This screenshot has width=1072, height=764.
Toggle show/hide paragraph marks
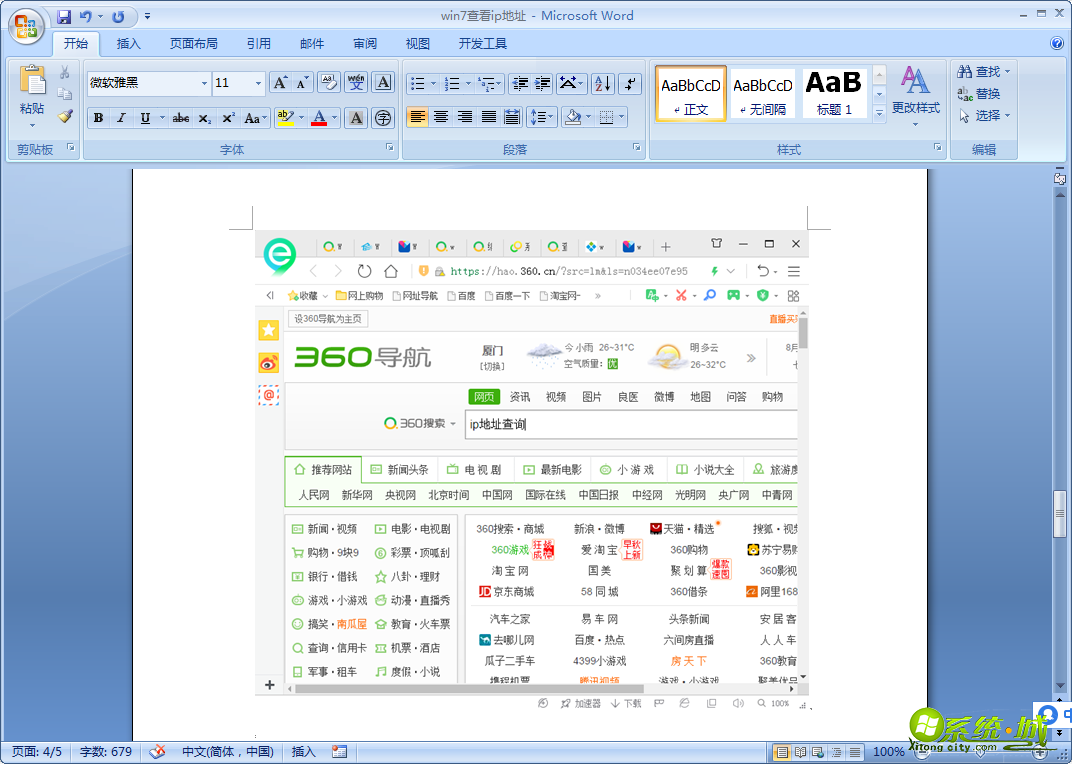(630, 84)
